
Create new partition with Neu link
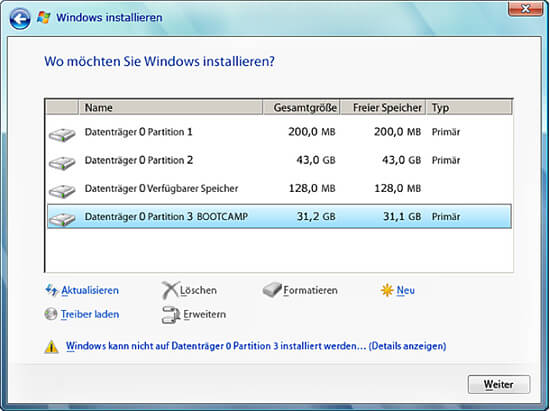(405, 290)
